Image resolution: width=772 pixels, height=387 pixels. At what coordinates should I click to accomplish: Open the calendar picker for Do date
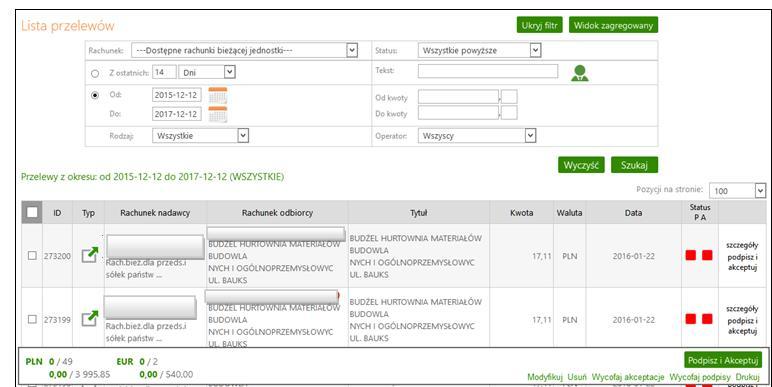[218, 114]
